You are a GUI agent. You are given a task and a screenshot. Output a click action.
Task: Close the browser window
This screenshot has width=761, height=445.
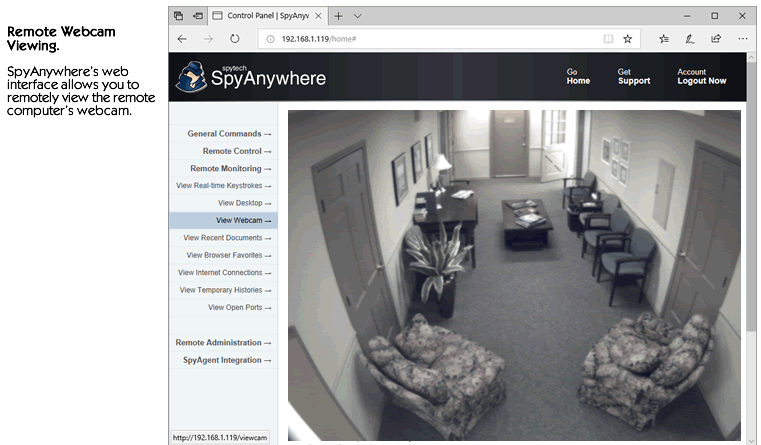click(x=742, y=16)
